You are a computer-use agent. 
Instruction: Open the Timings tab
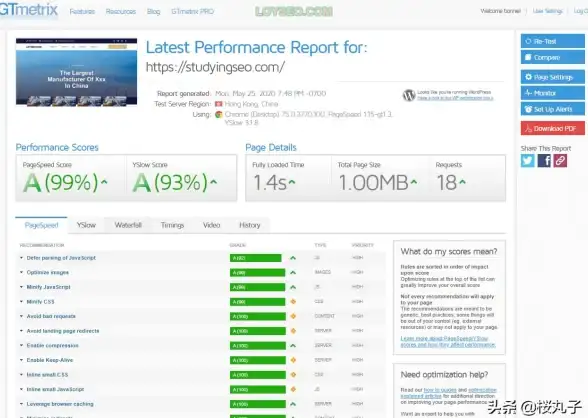pos(172,225)
